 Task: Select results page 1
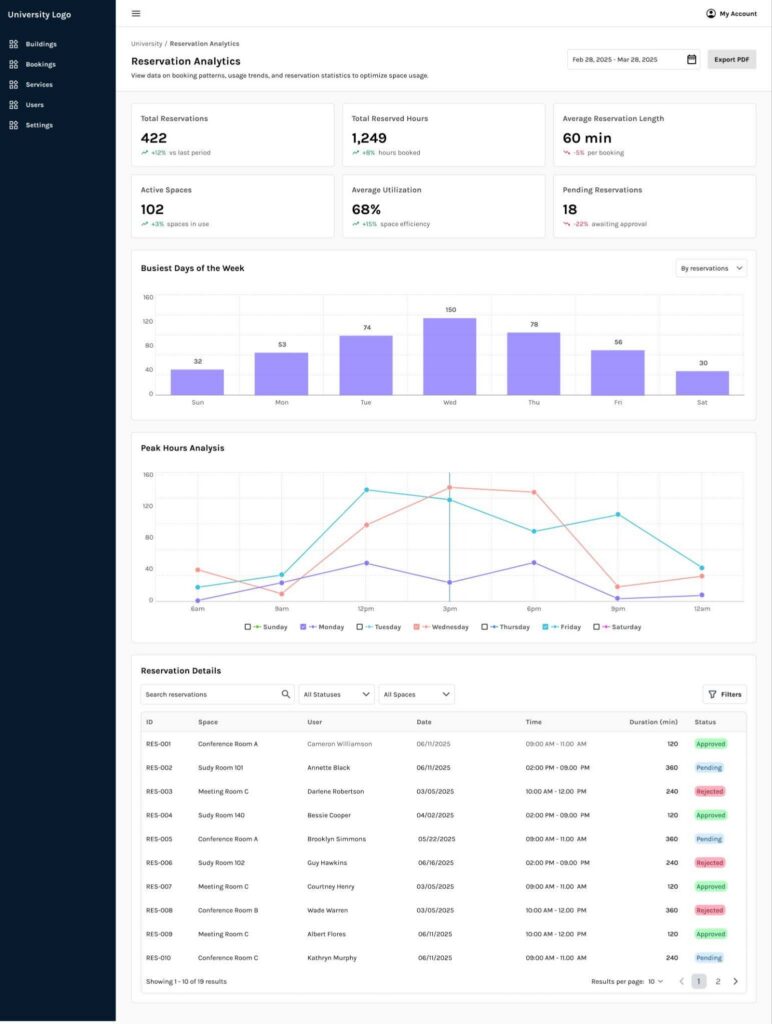(x=699, y=981)
